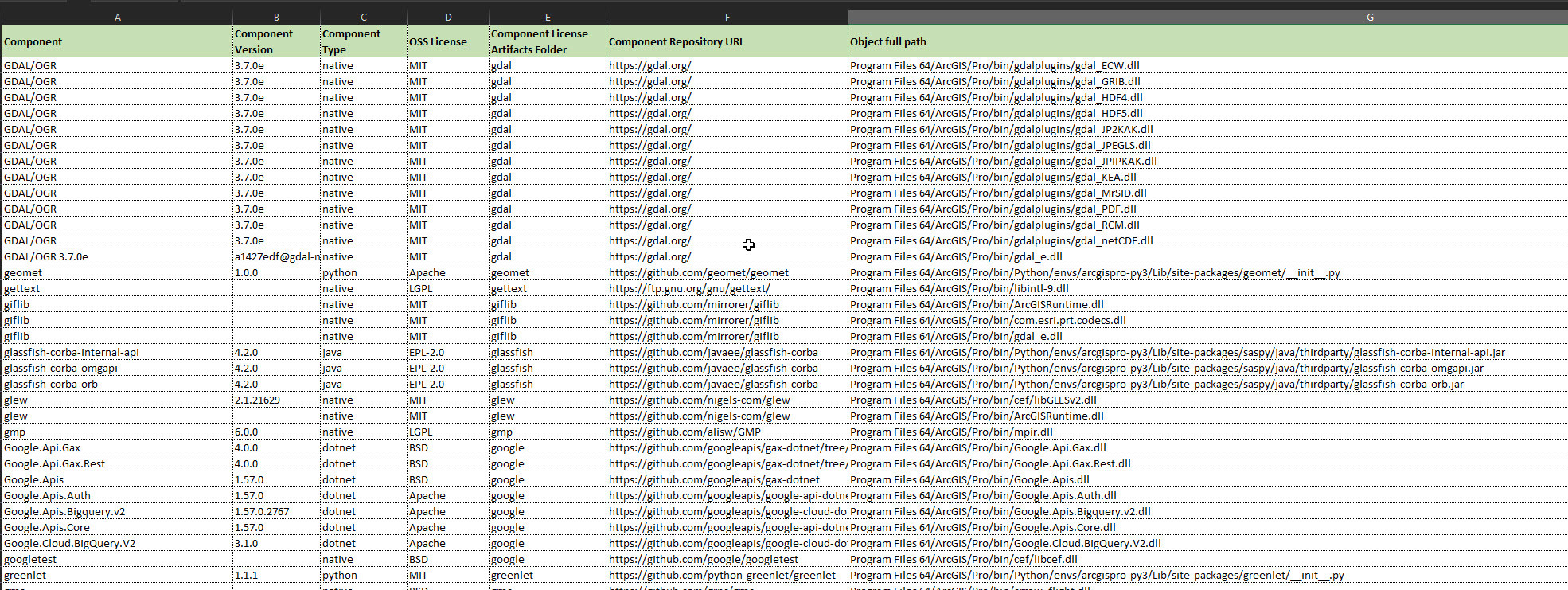Select the 'Google.Api.Gax' component cell
This screenshot has height=590, width=1568.
(x=117, y=447)
